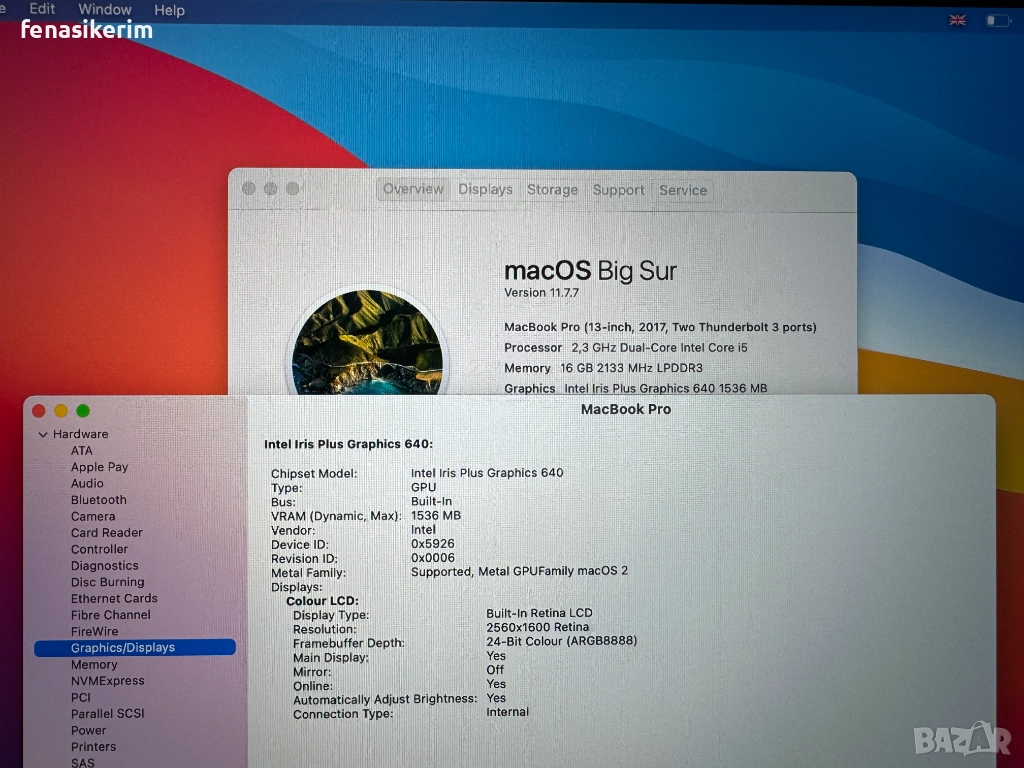The image size is (1024, 768).
Task: Select Ethernet Cards in the sidebar
Action: [x=114, y=599]
